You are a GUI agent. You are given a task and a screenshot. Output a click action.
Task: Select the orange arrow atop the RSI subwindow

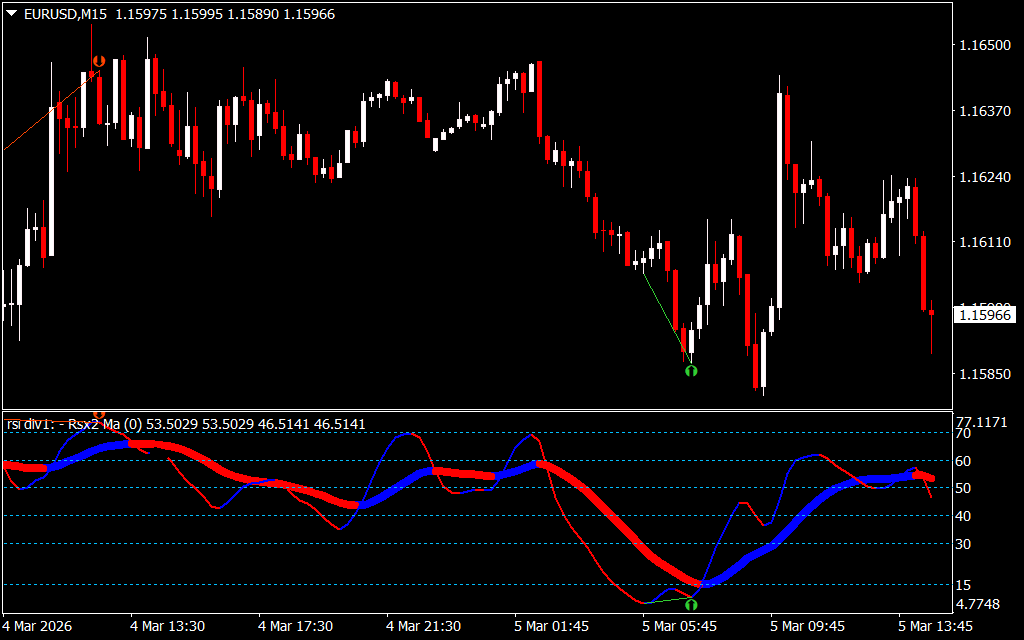pos(98,414)
